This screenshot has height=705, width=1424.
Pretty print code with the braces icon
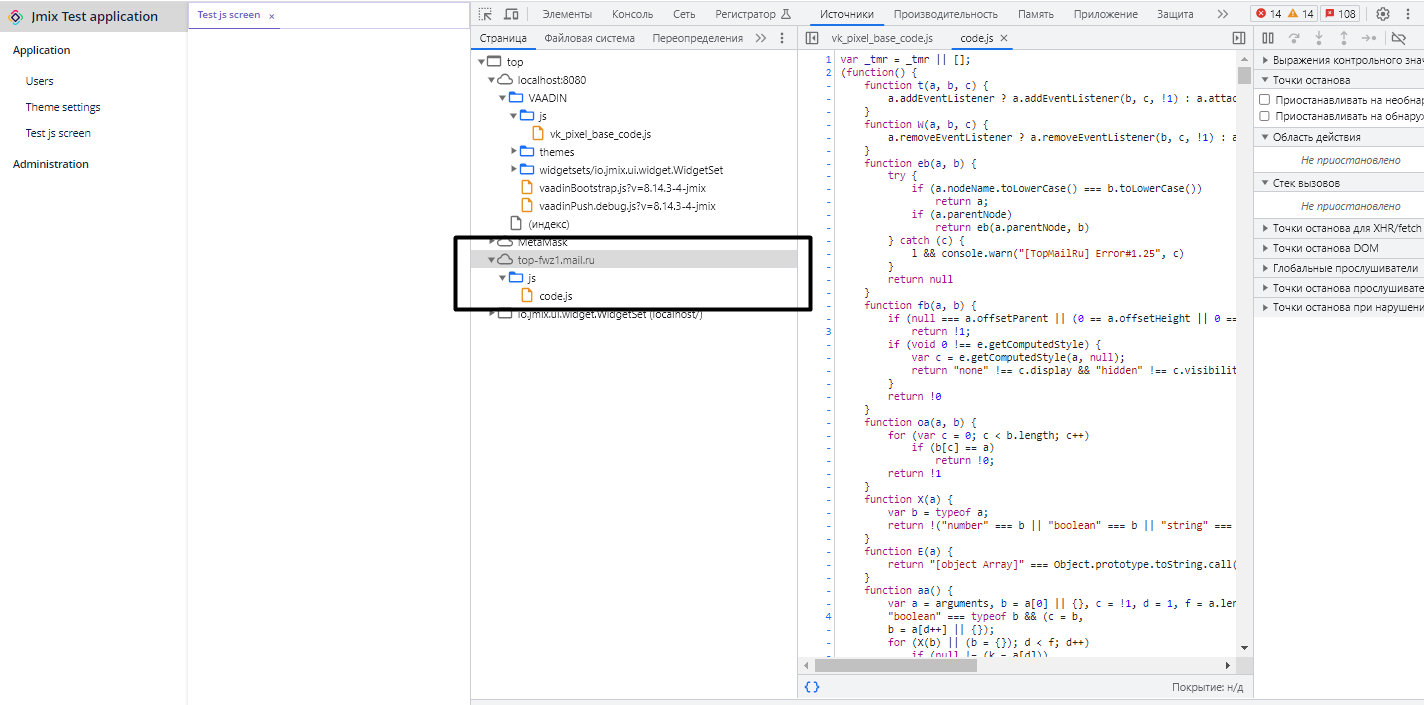click(x=812, y=687)
